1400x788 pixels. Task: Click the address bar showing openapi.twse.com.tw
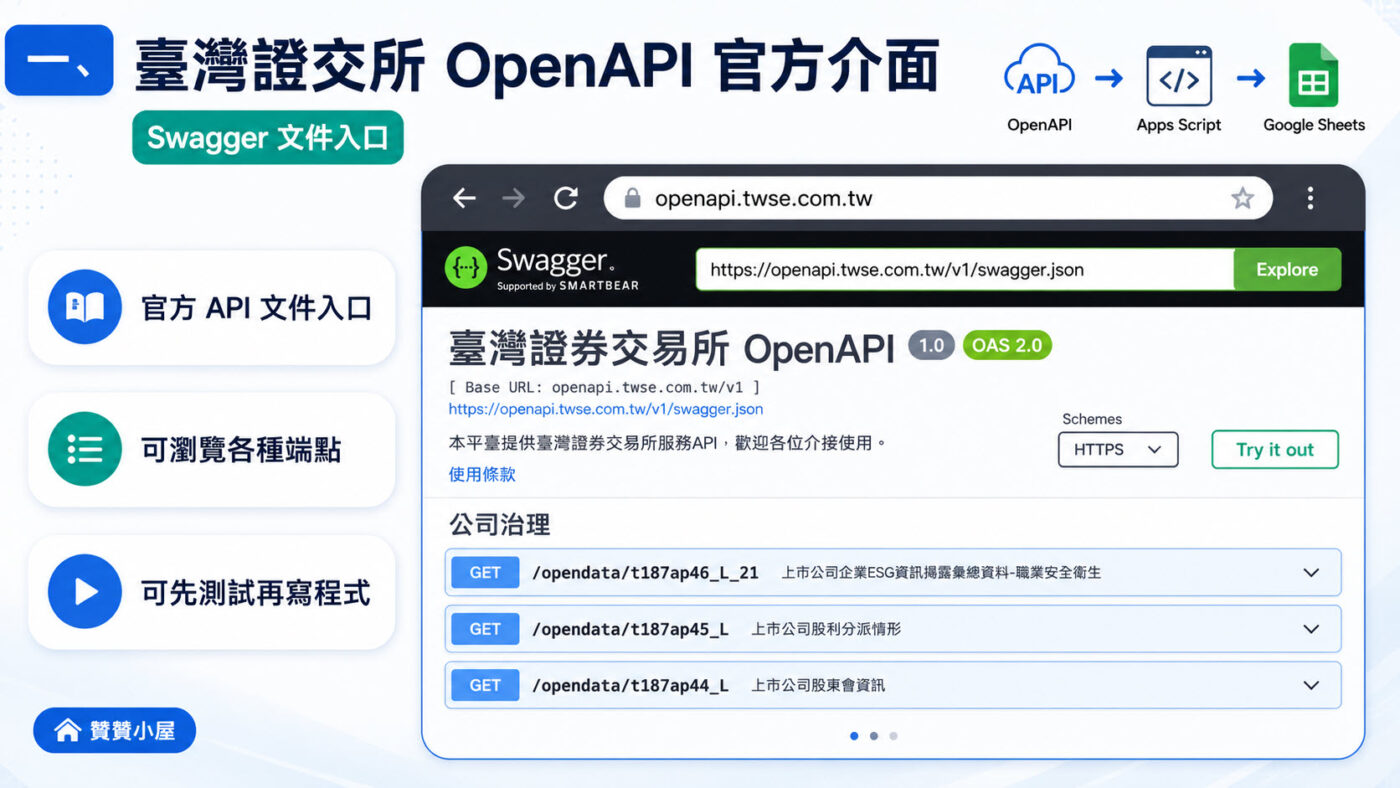(x=938, y=198)
